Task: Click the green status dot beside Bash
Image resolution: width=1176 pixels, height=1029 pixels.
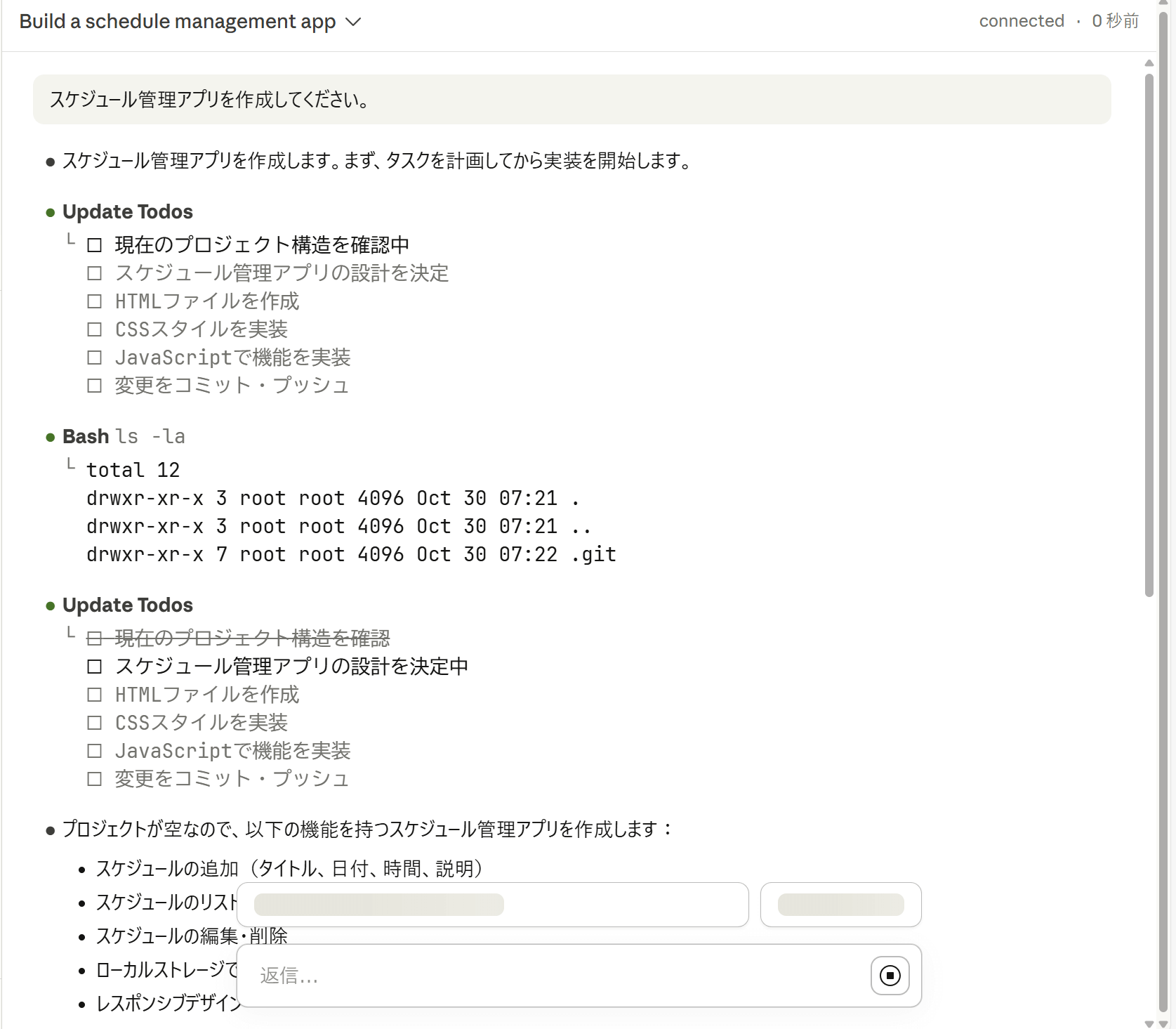Action: tap(51, 438)
